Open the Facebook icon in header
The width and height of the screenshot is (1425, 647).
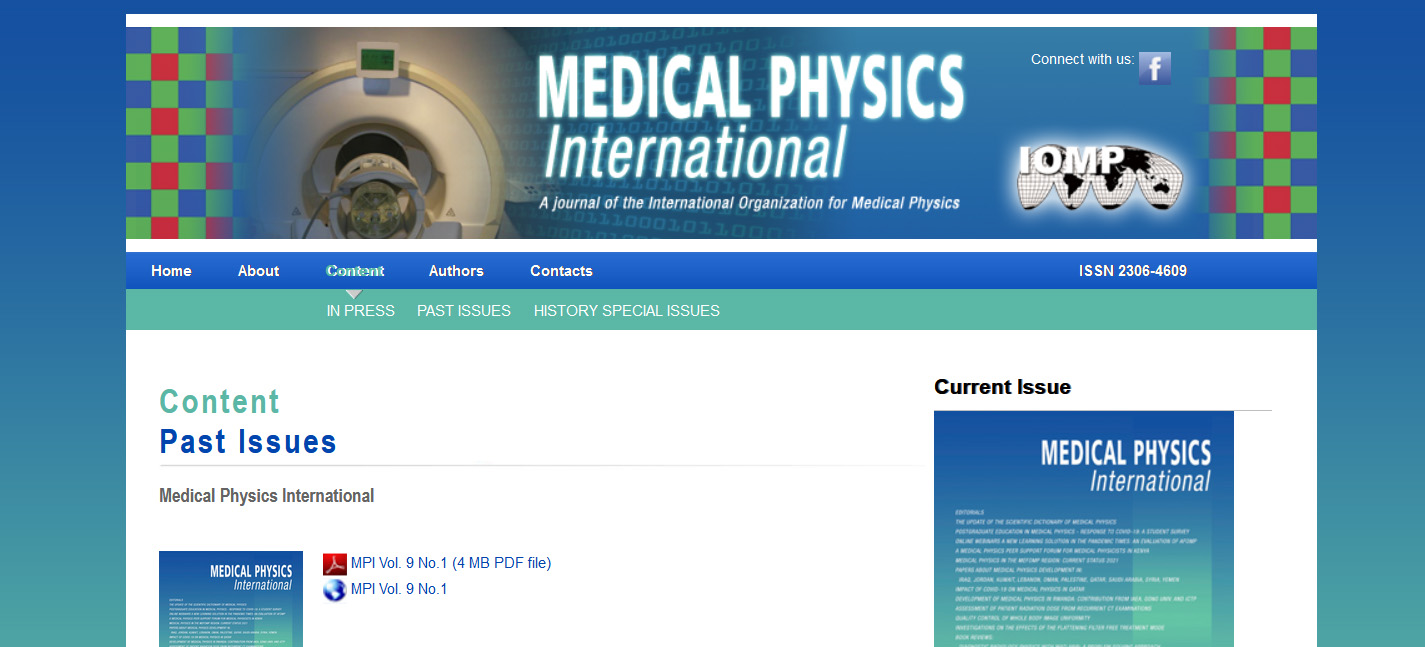pos(1154,68)
